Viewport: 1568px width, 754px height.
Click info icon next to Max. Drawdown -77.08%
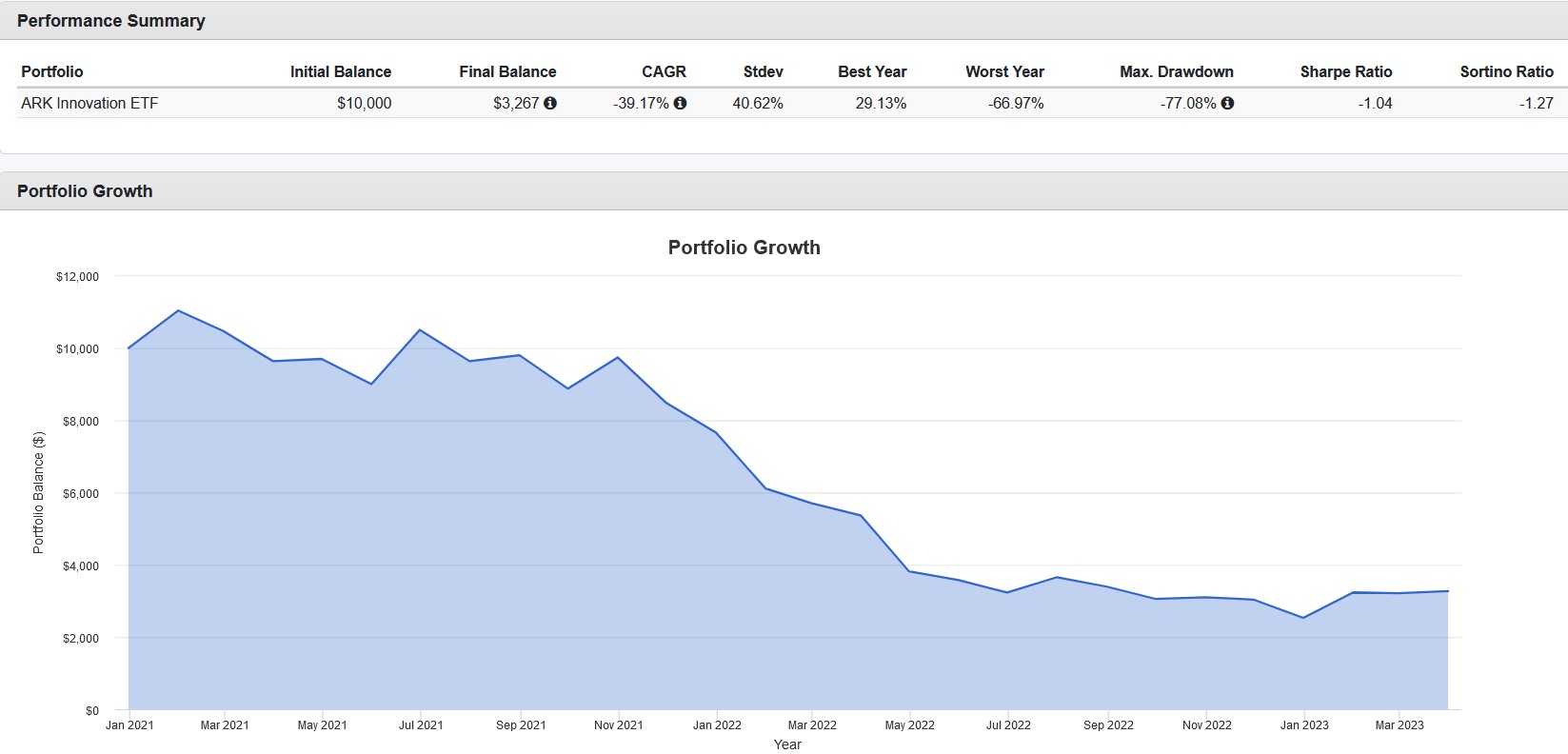coord(1227,103)
